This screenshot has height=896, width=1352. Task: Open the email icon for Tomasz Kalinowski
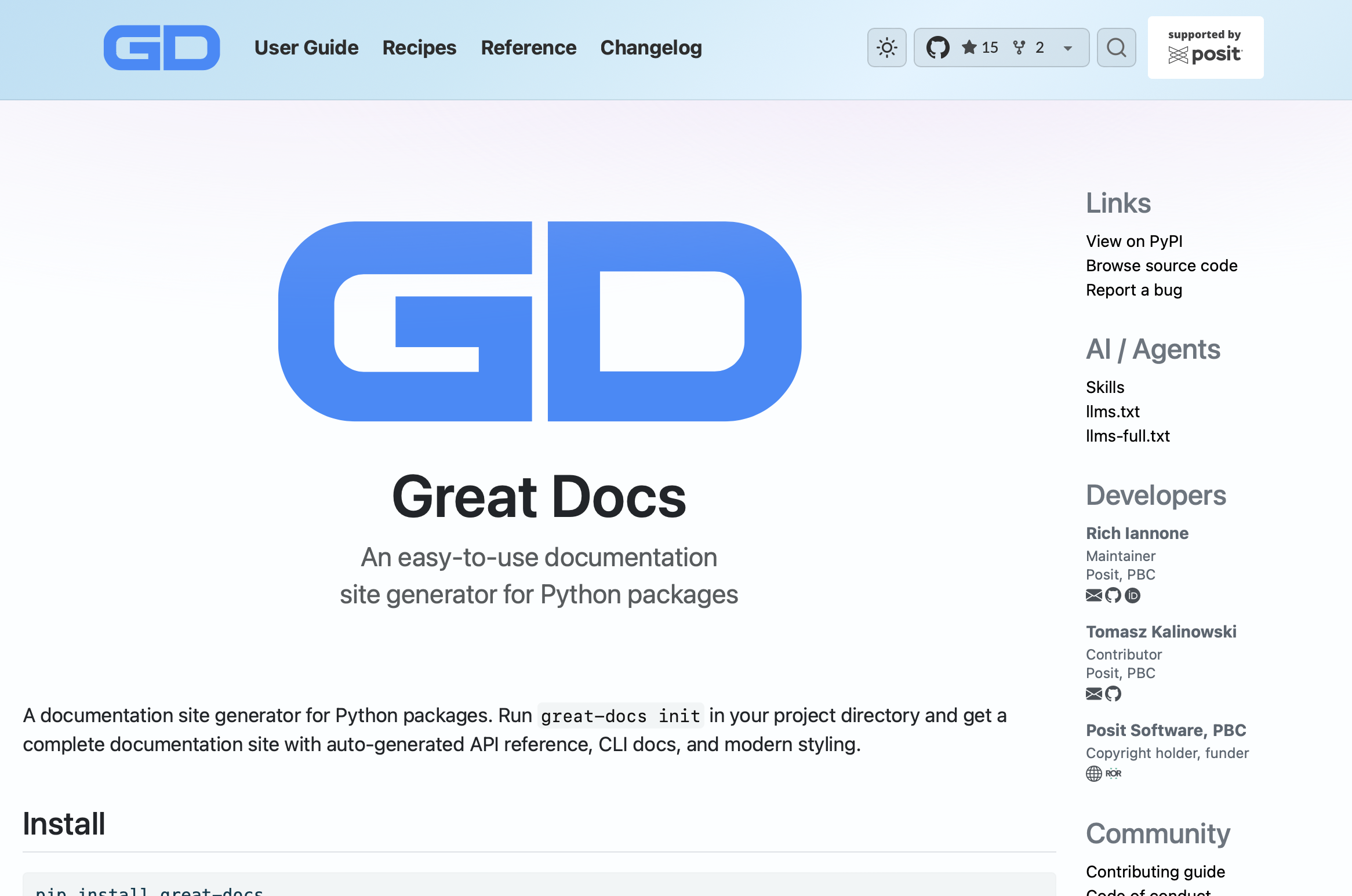click(1093, 694)
